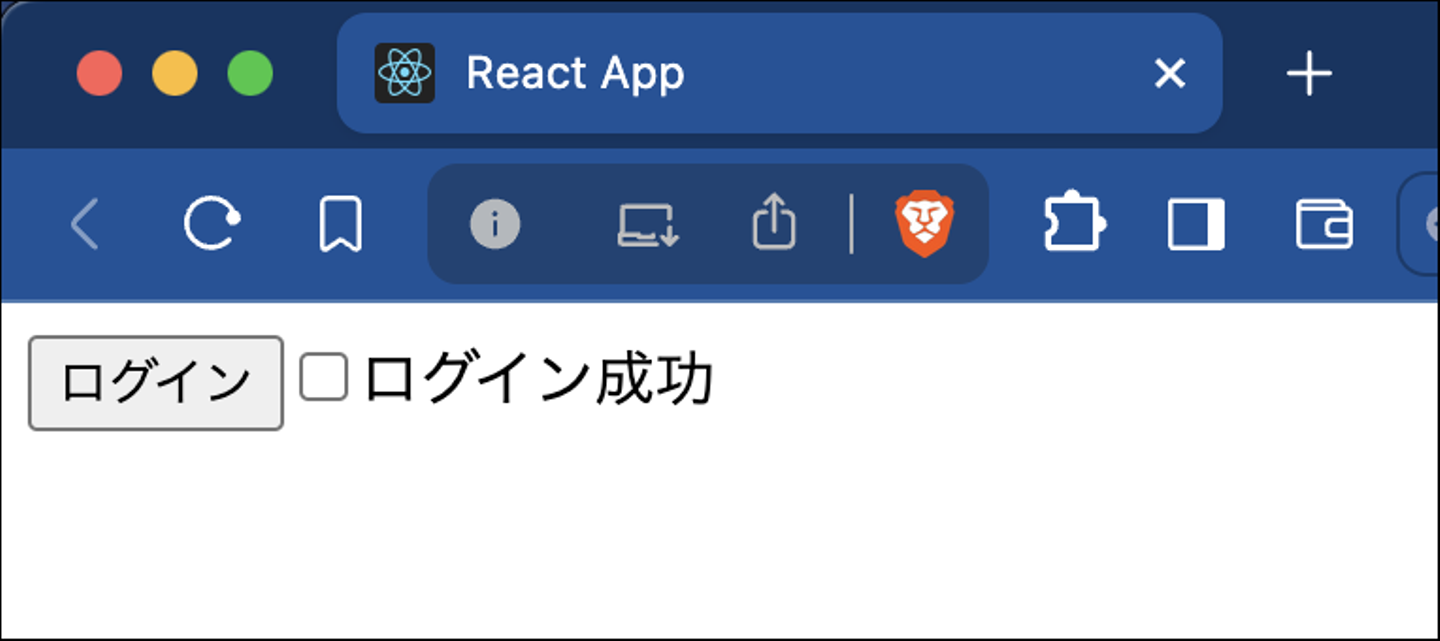Go back to previous page
The width and height of the screenshot is (1440, 641).
coord(85,224)
